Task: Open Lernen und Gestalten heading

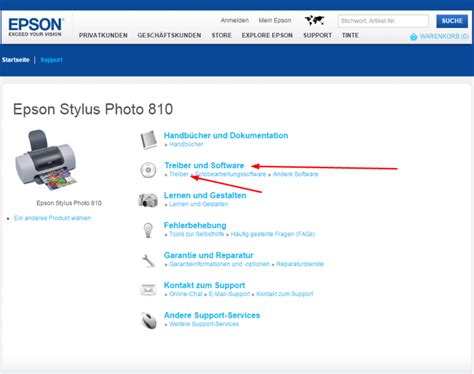Action: 205,195
